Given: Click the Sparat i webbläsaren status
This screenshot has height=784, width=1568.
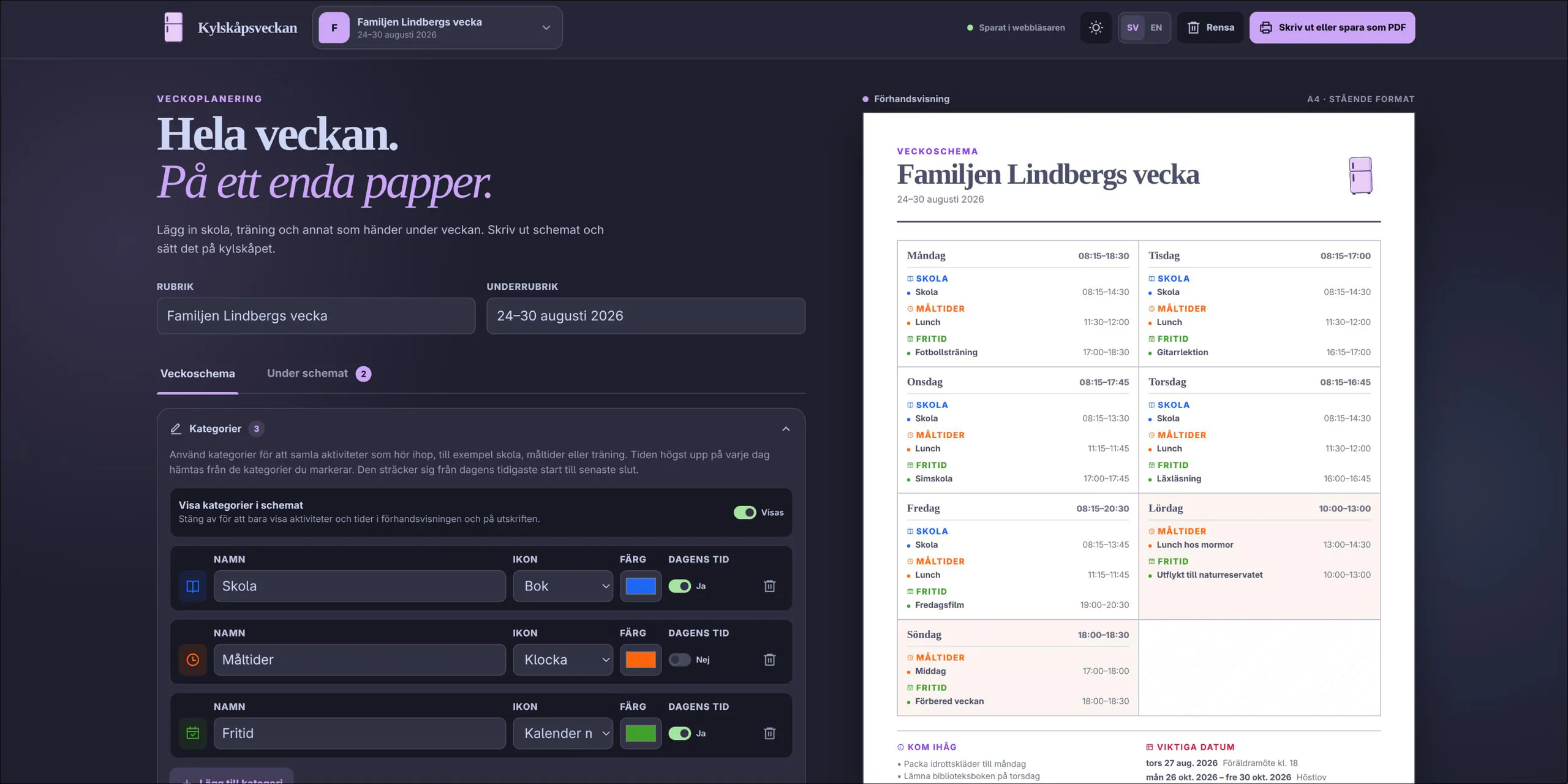Looking at the screenshot, I should (x=1016, y=28).
